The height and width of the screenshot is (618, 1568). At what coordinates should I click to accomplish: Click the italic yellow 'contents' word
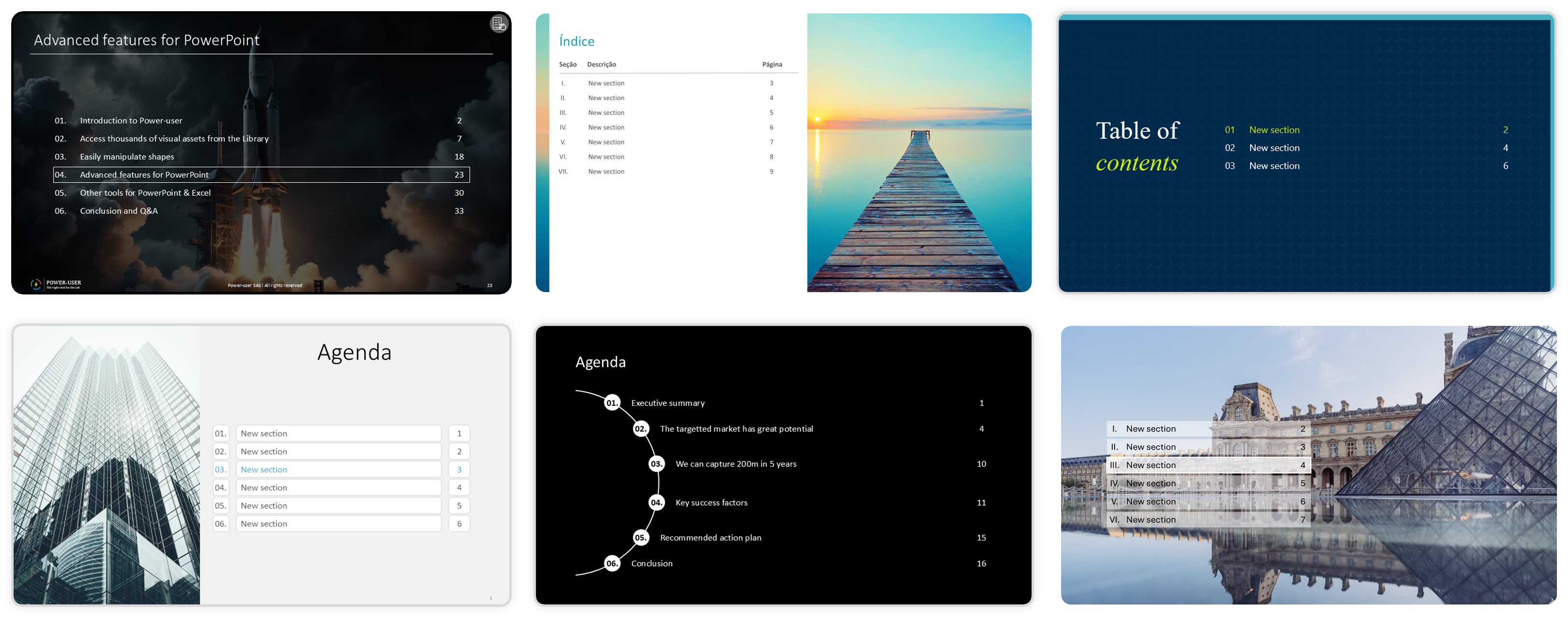point(1136,163)
